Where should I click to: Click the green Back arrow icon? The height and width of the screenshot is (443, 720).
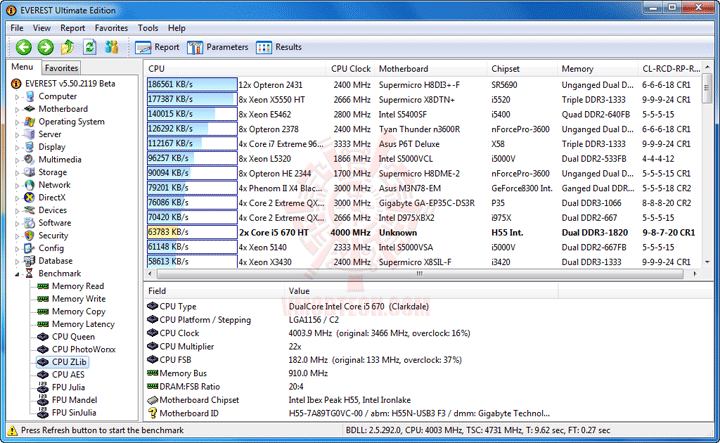click(23, 47)
